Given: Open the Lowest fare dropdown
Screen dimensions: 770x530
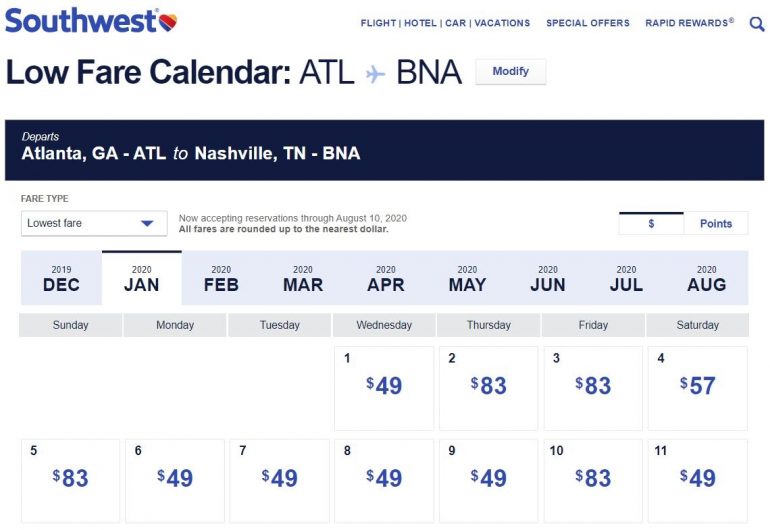Looking at the screenshot, I should click(x=94, y=223).
